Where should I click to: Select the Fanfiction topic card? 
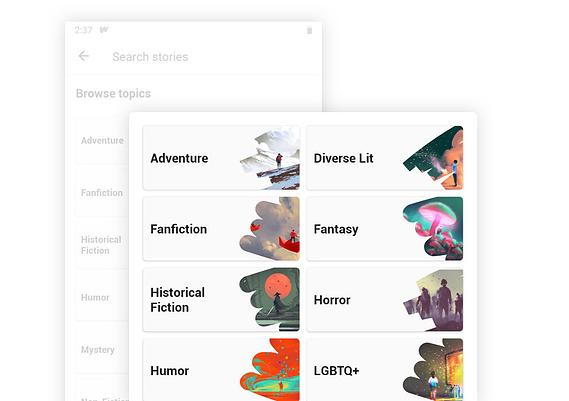coord(221,229)
